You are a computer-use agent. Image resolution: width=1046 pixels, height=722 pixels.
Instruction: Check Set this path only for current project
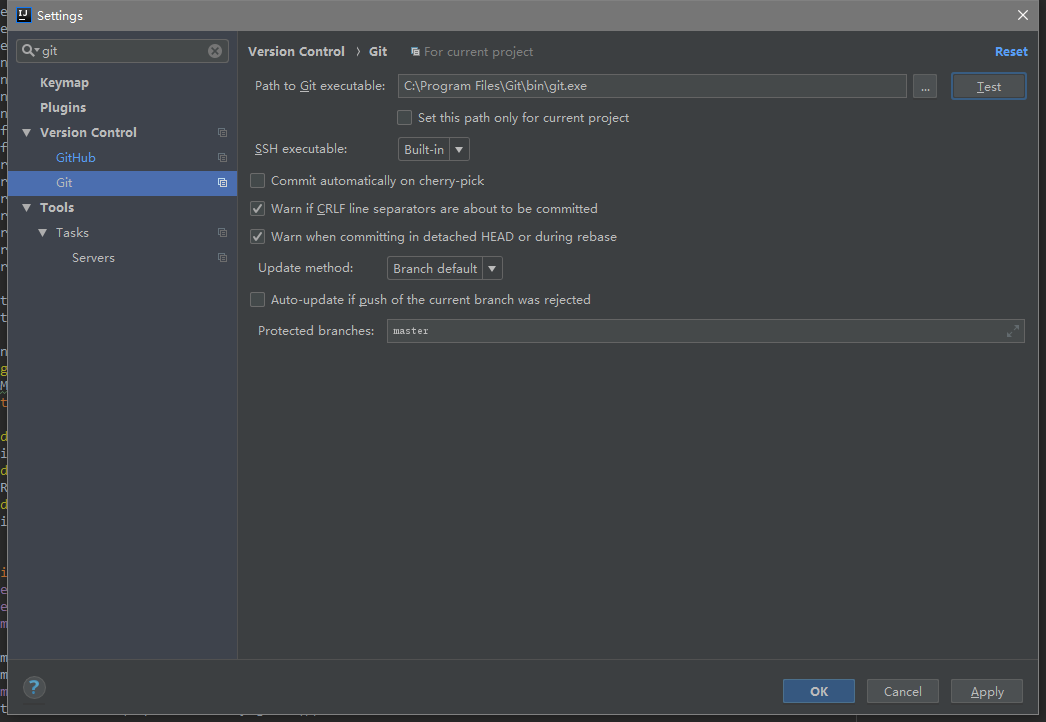(x=405, y=118)
